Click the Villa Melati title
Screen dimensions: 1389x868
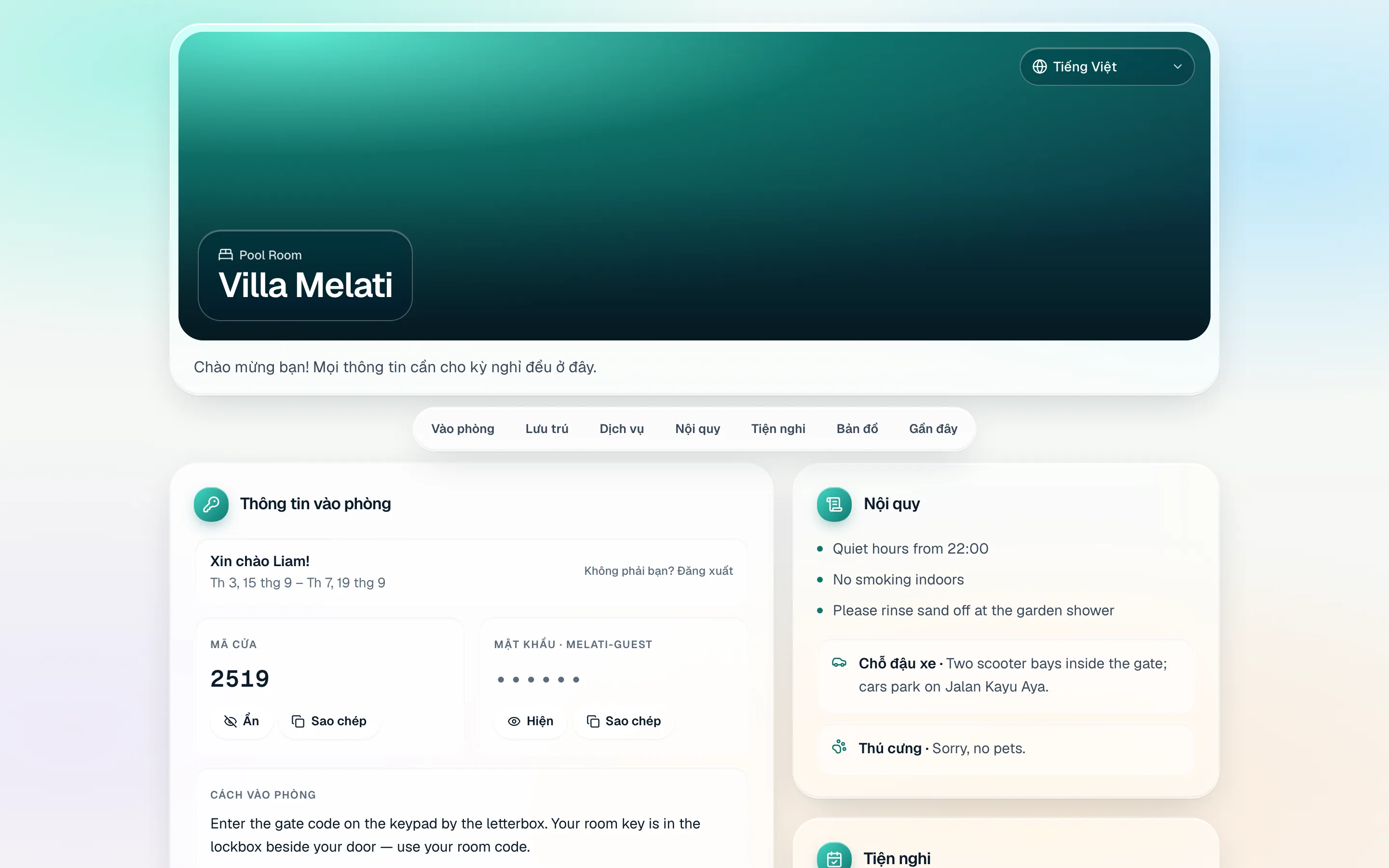(305, 285)
